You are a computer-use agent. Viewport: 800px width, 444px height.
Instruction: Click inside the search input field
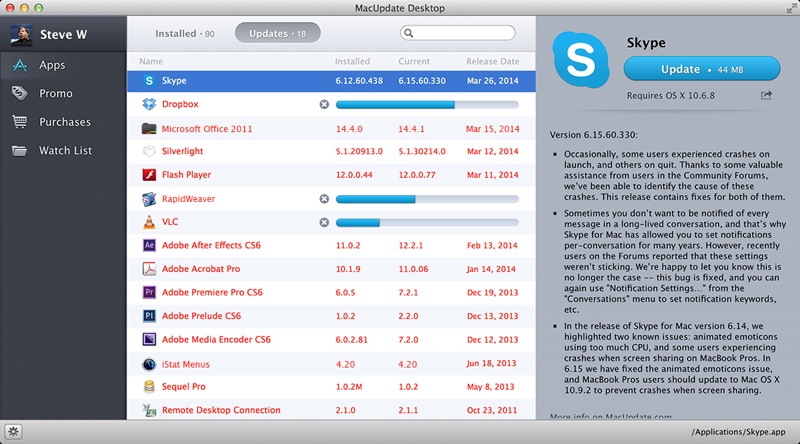pyautogui.click(x=458, y=33)
